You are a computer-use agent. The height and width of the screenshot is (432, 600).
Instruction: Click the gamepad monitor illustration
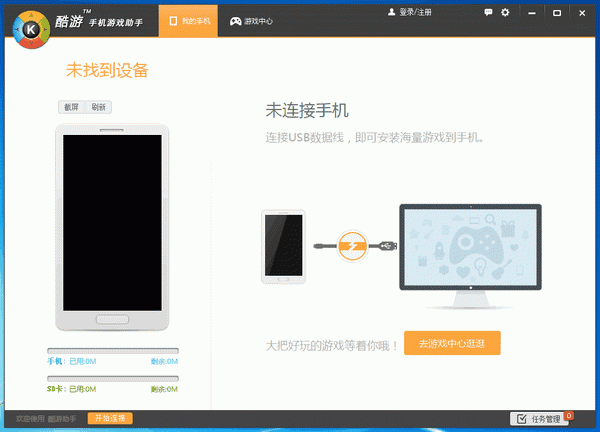[470, 256]
